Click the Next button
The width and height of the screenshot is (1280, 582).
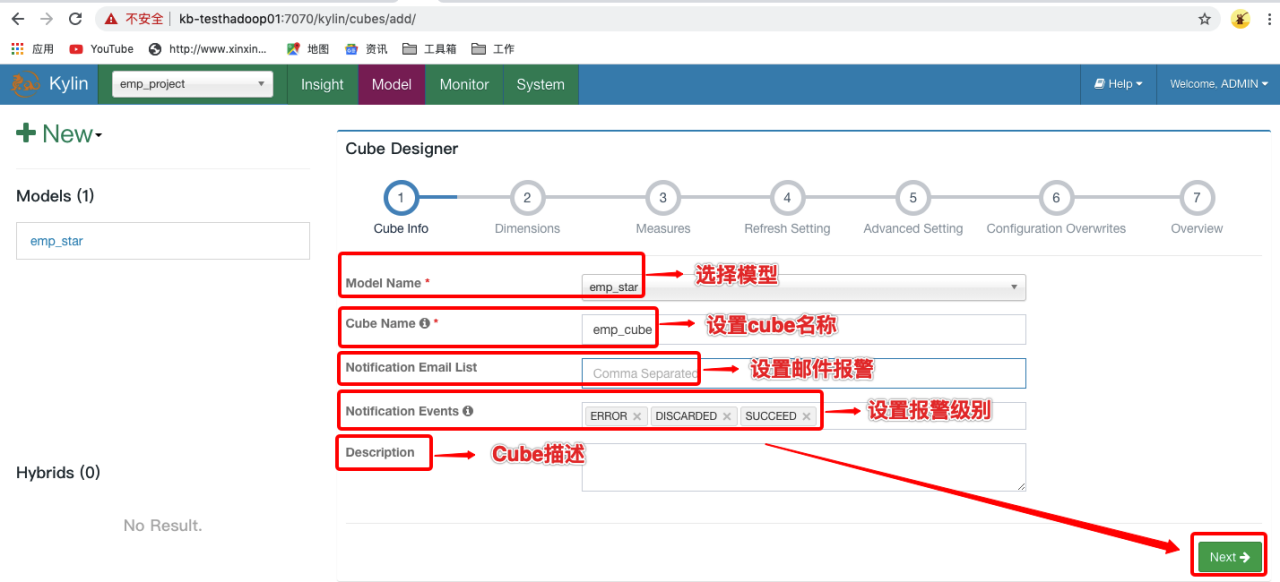(x=1228, y=556)
